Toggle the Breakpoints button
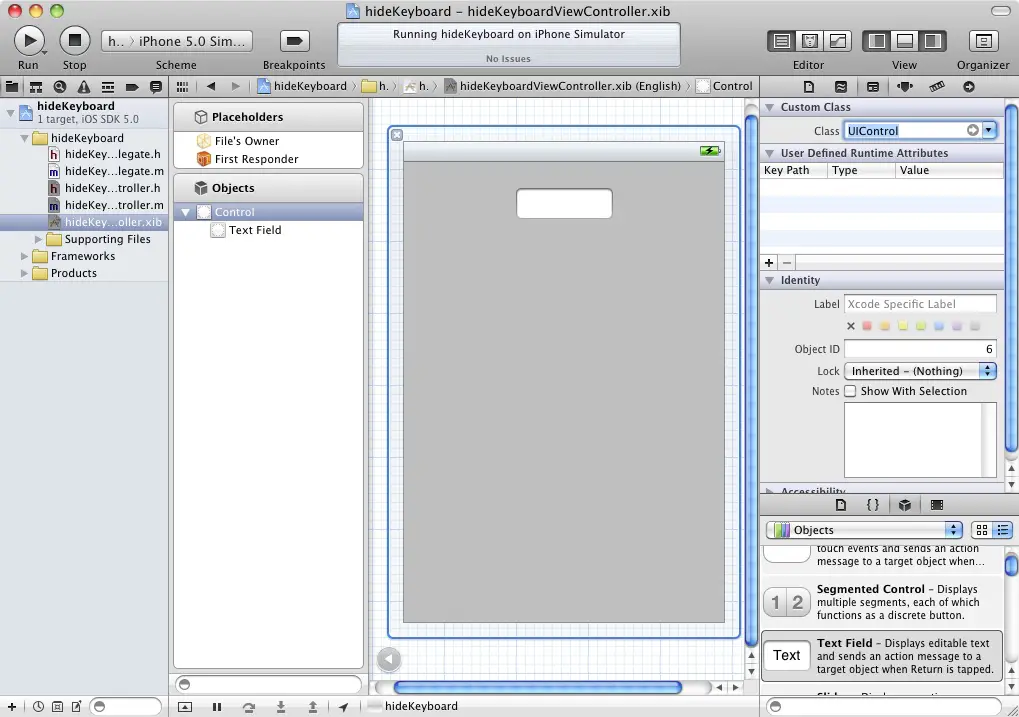This screenshot has height=717, width=1019. (294, 41)
